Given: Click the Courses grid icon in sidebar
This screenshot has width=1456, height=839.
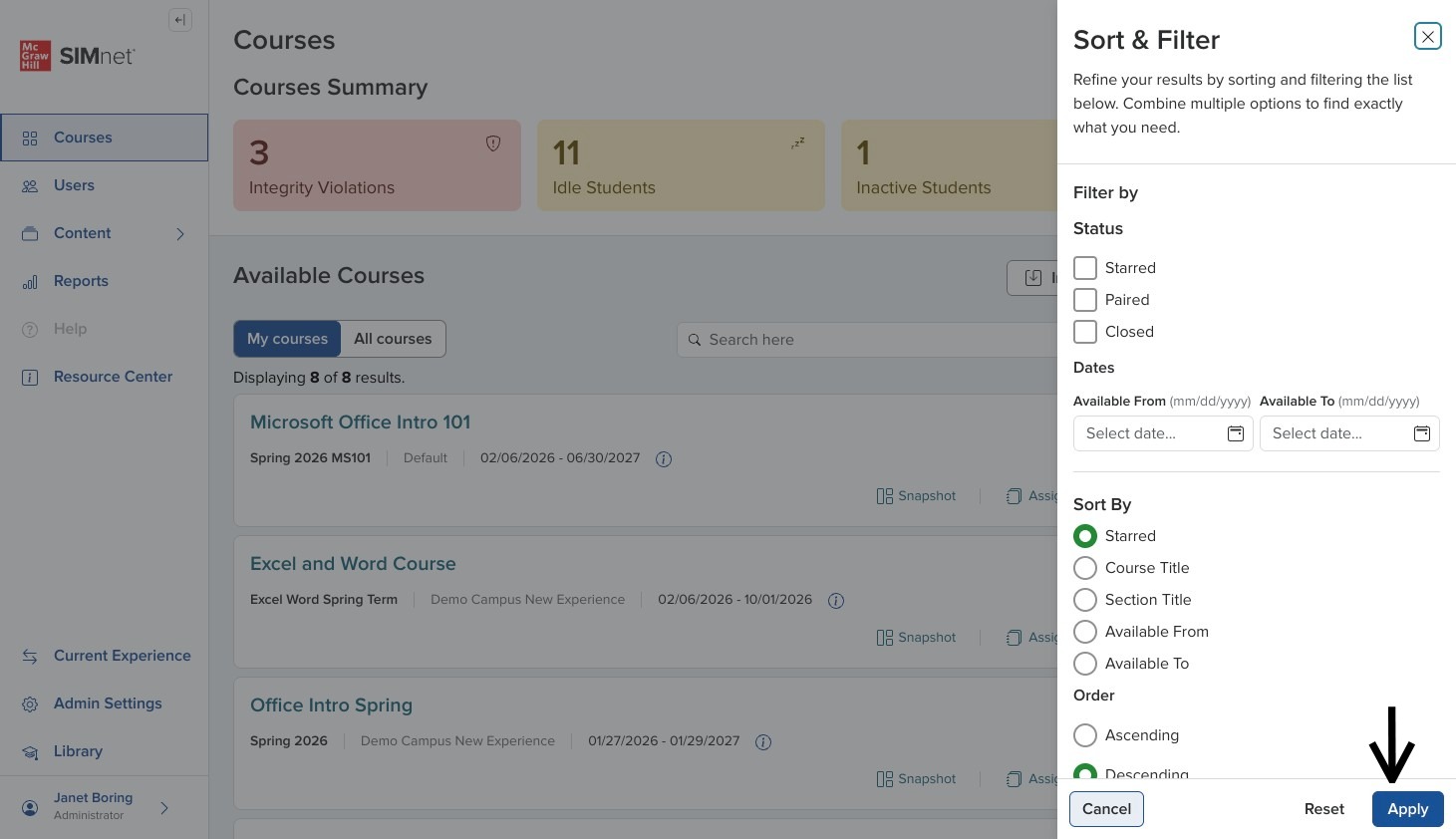Looking at the screenshot, I should pyautogui.click(x=30, y=139).
